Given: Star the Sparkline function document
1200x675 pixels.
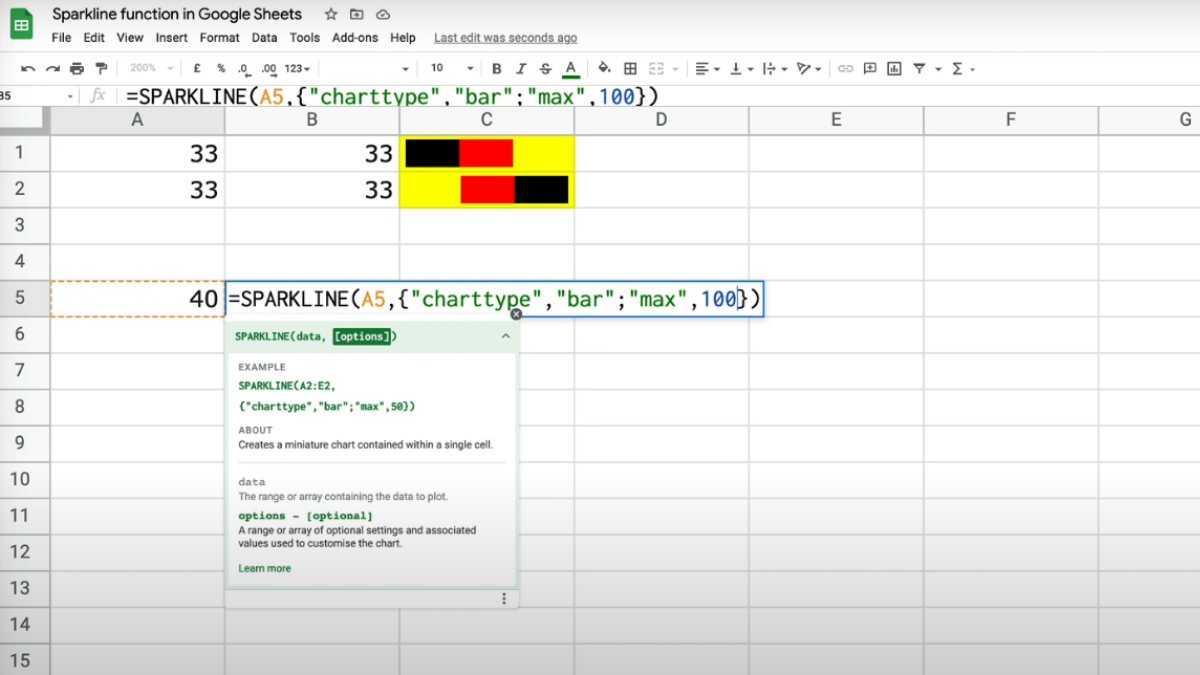Looking at the screenshot, I should point(331,14).
